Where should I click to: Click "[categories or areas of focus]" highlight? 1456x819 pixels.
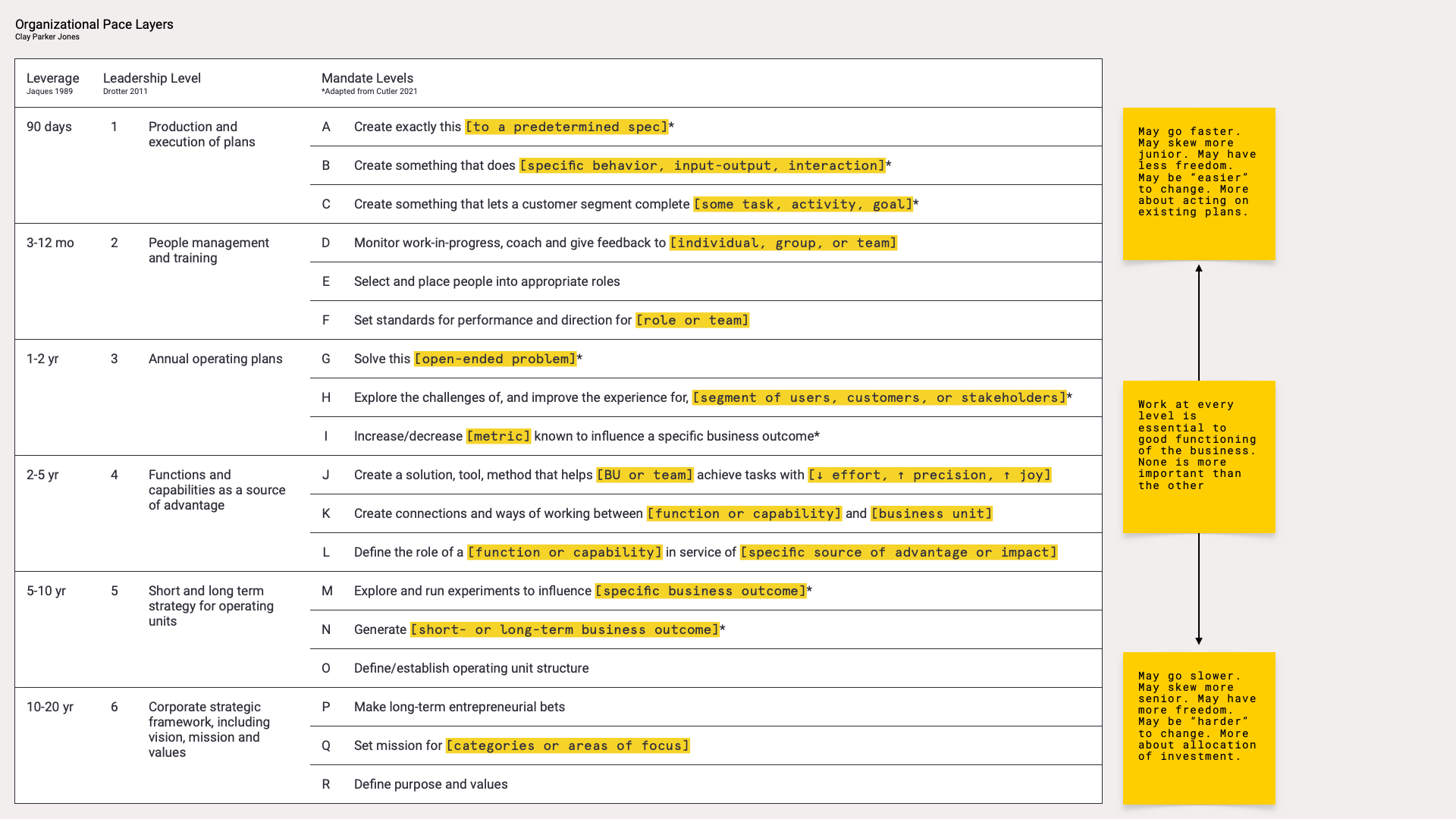567,745
